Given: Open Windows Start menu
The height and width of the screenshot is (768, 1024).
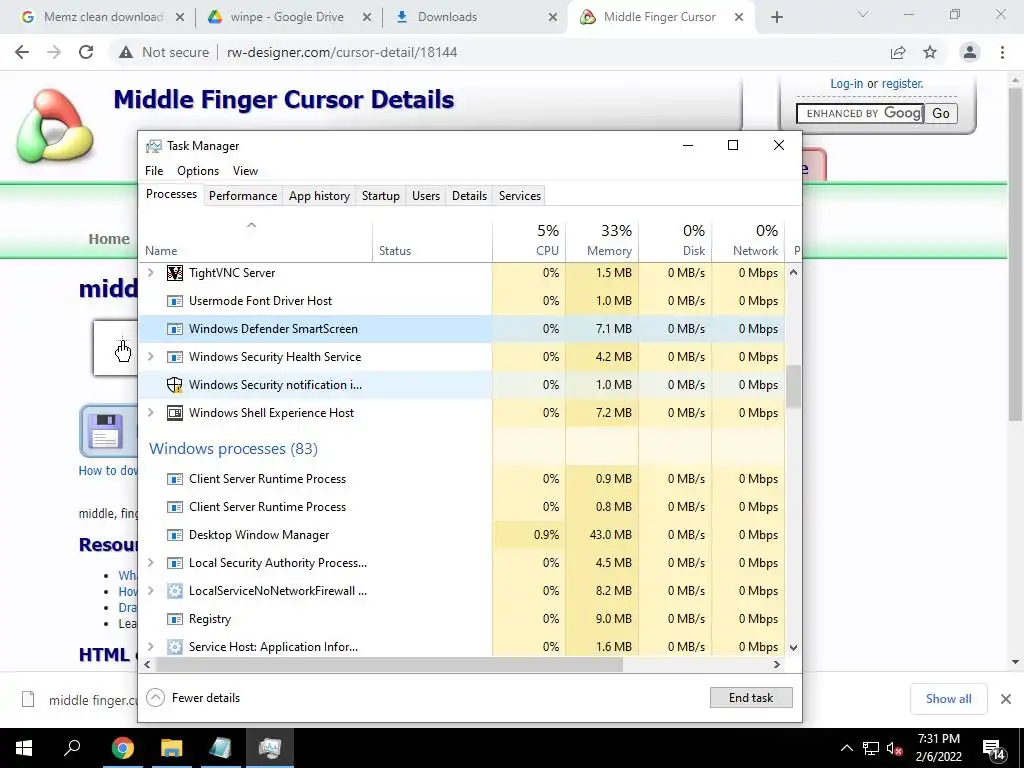Looking at the screenshot, I should tap(24, 748).
